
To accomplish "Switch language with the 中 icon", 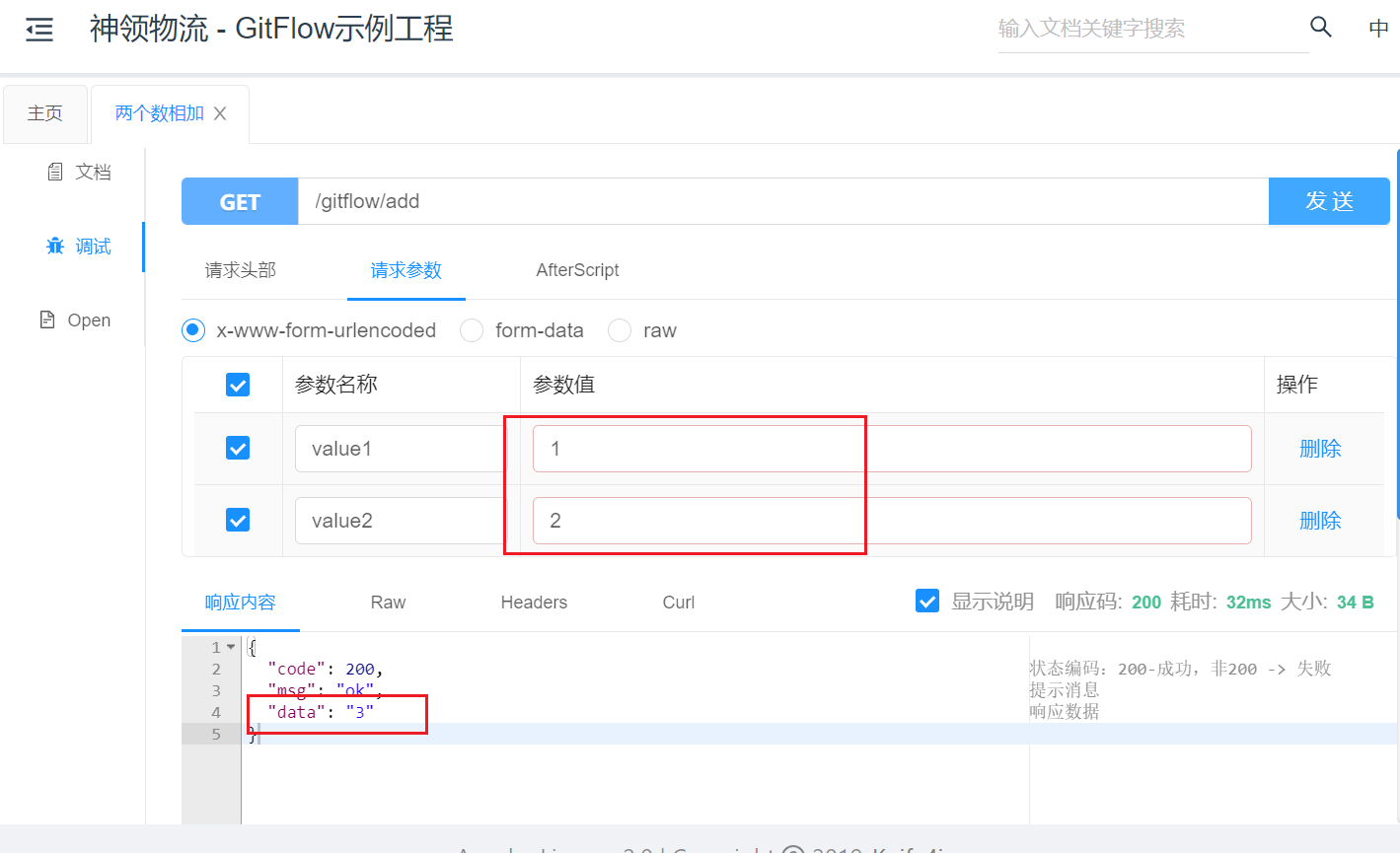I will pyautogui.click(x=1378, y=29).
